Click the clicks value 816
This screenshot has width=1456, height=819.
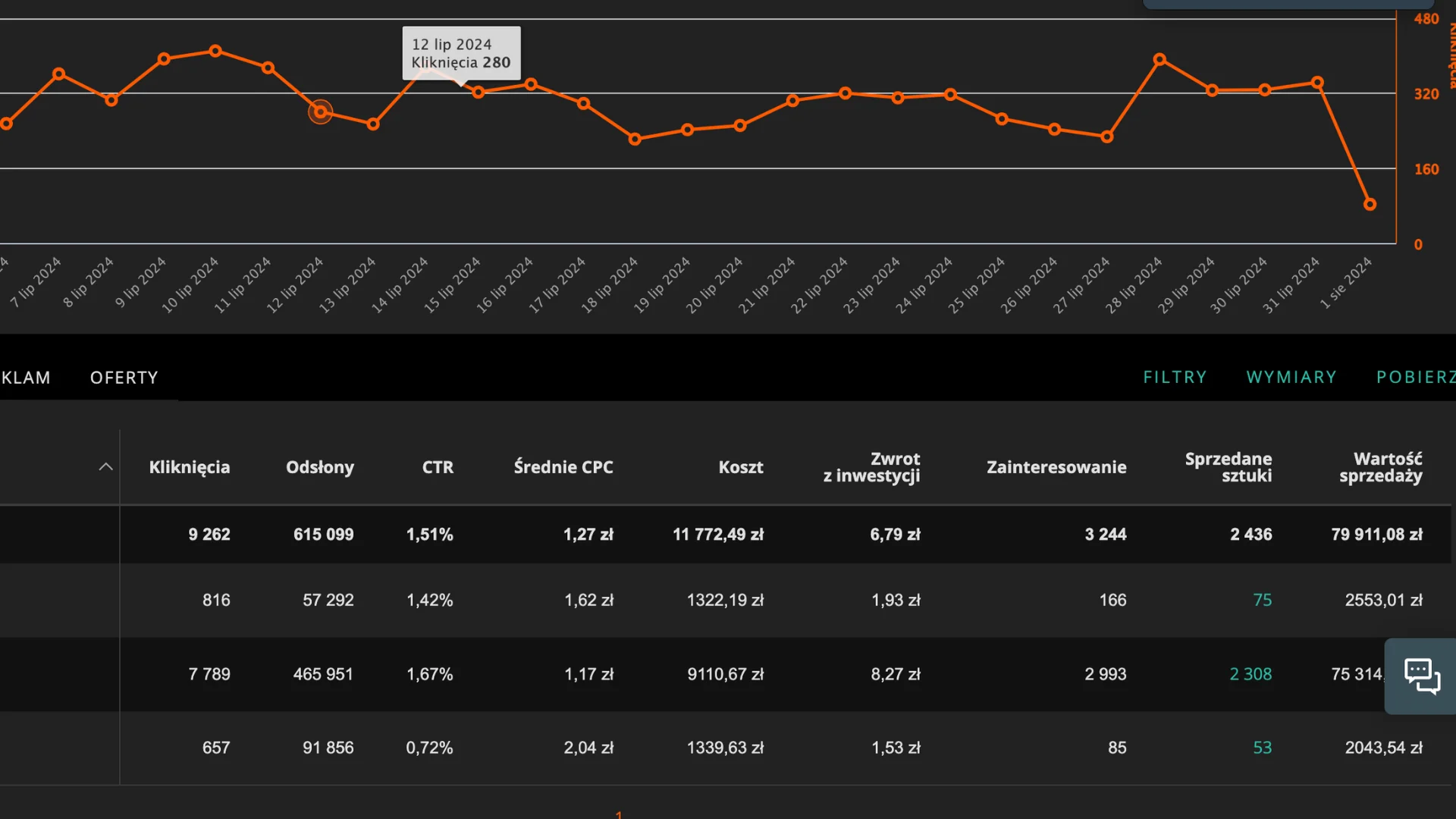216,600
